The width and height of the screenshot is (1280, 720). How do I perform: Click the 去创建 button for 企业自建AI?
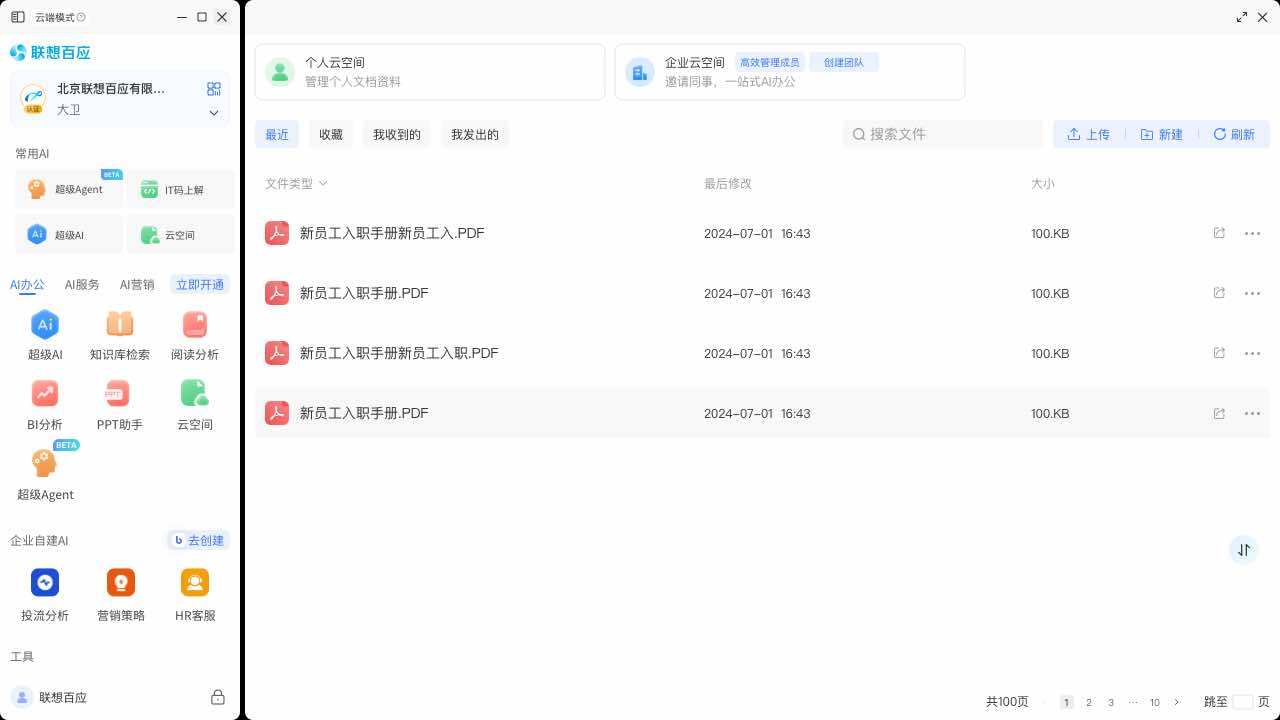click(x=198, y=540)
